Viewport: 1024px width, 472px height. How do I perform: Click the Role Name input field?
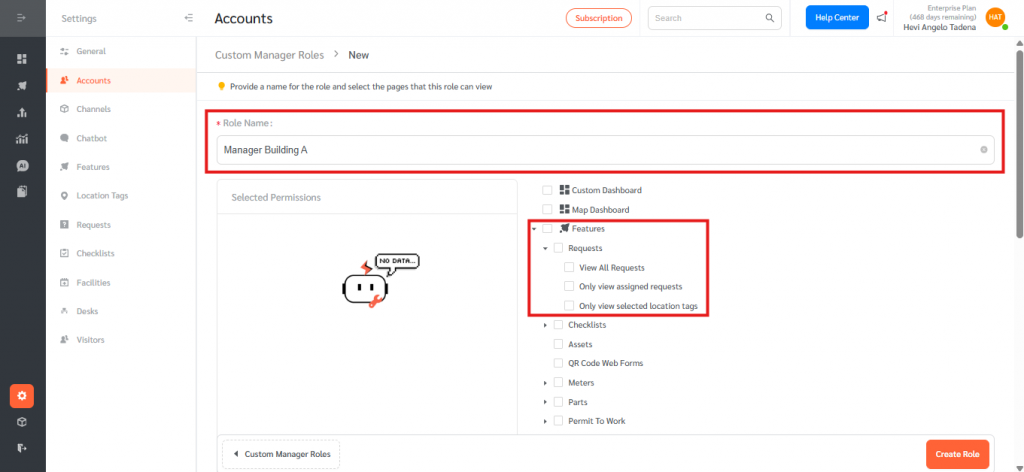(595, 150)
